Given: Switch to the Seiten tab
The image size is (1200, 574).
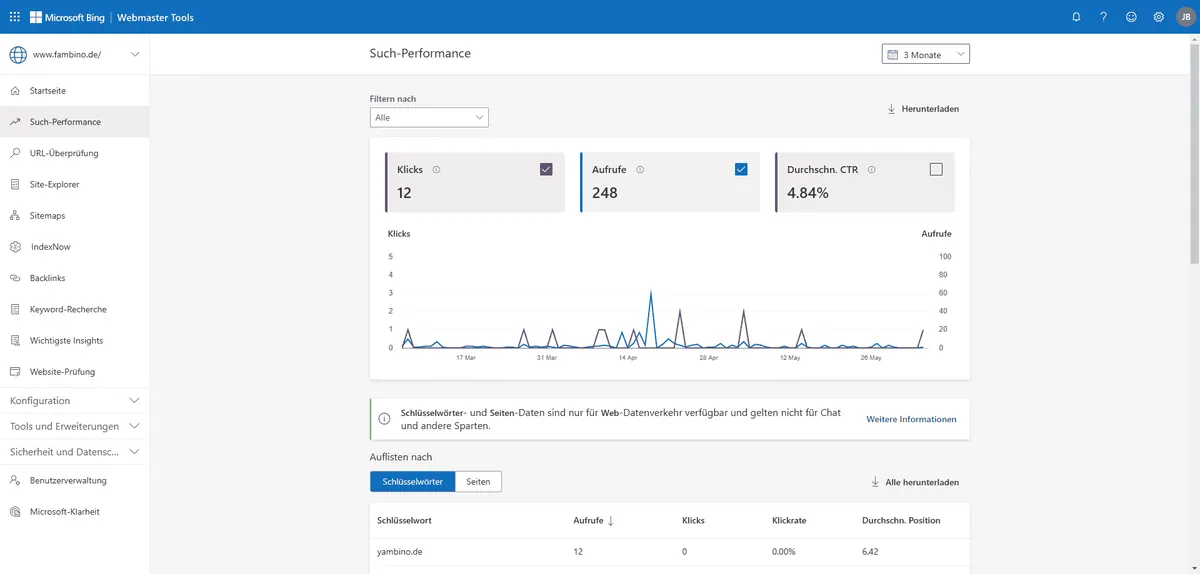Looking at the screenshot, I should 478,482.
